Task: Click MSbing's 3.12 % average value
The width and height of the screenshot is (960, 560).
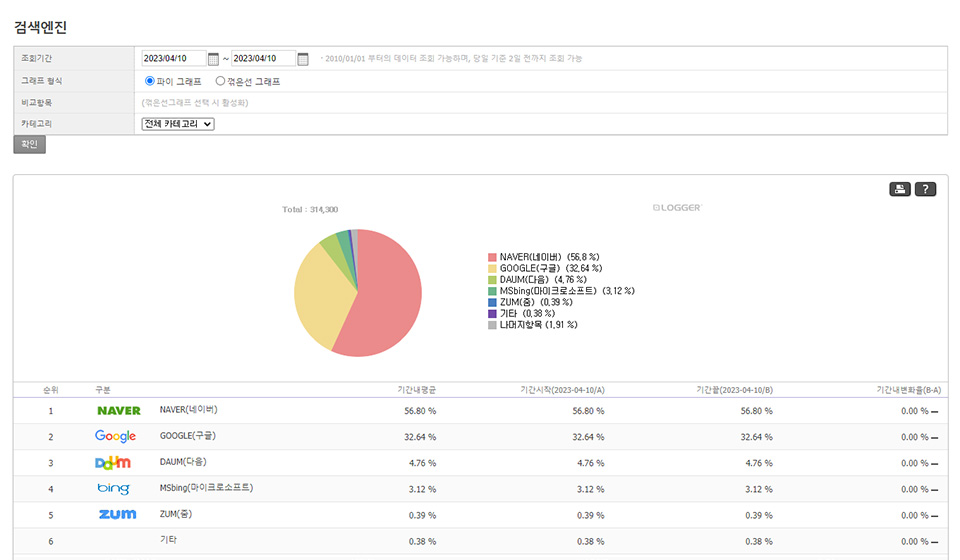Action: [x=422, y=489]
